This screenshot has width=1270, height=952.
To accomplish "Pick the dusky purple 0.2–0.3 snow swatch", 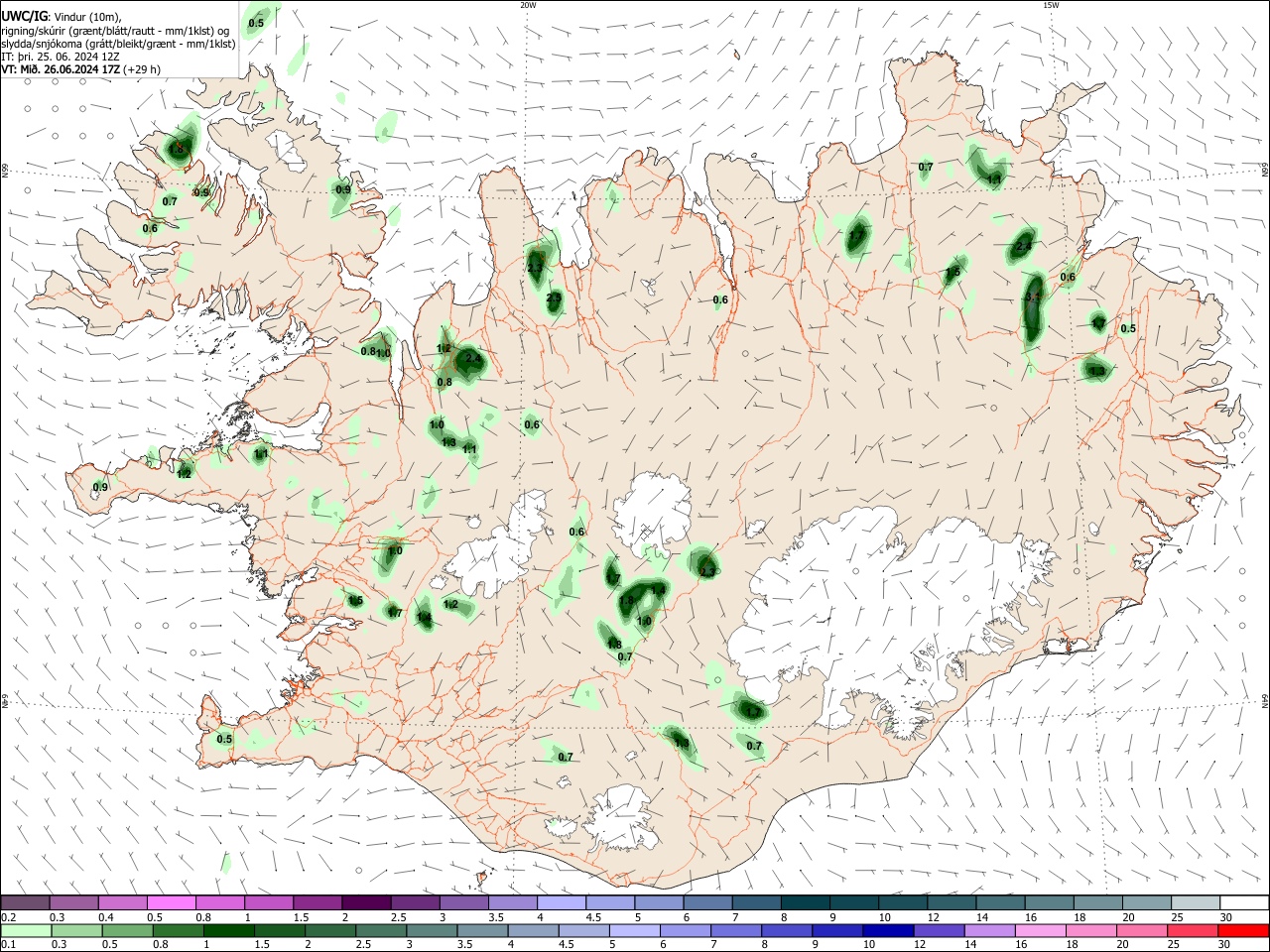I will [x=25, y=903].
